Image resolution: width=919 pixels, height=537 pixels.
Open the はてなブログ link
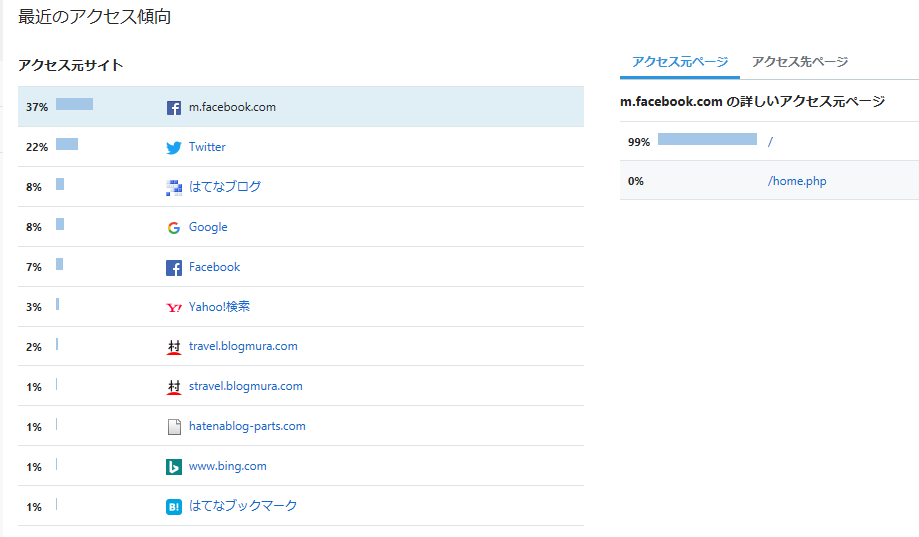click(225, 186)
